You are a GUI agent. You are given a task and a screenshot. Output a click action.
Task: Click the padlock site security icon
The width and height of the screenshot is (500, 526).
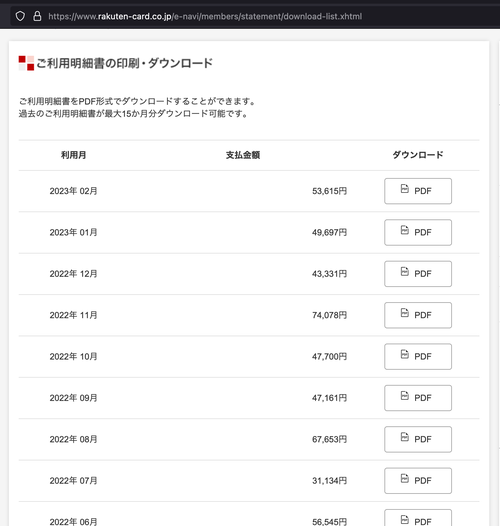pyautogui.click(x=37, y=16)
